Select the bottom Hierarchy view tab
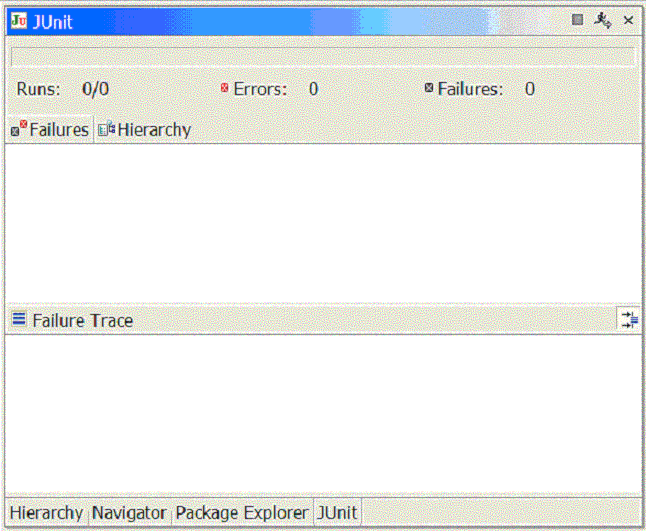The image size is (646, 531). tap(46, 512)
